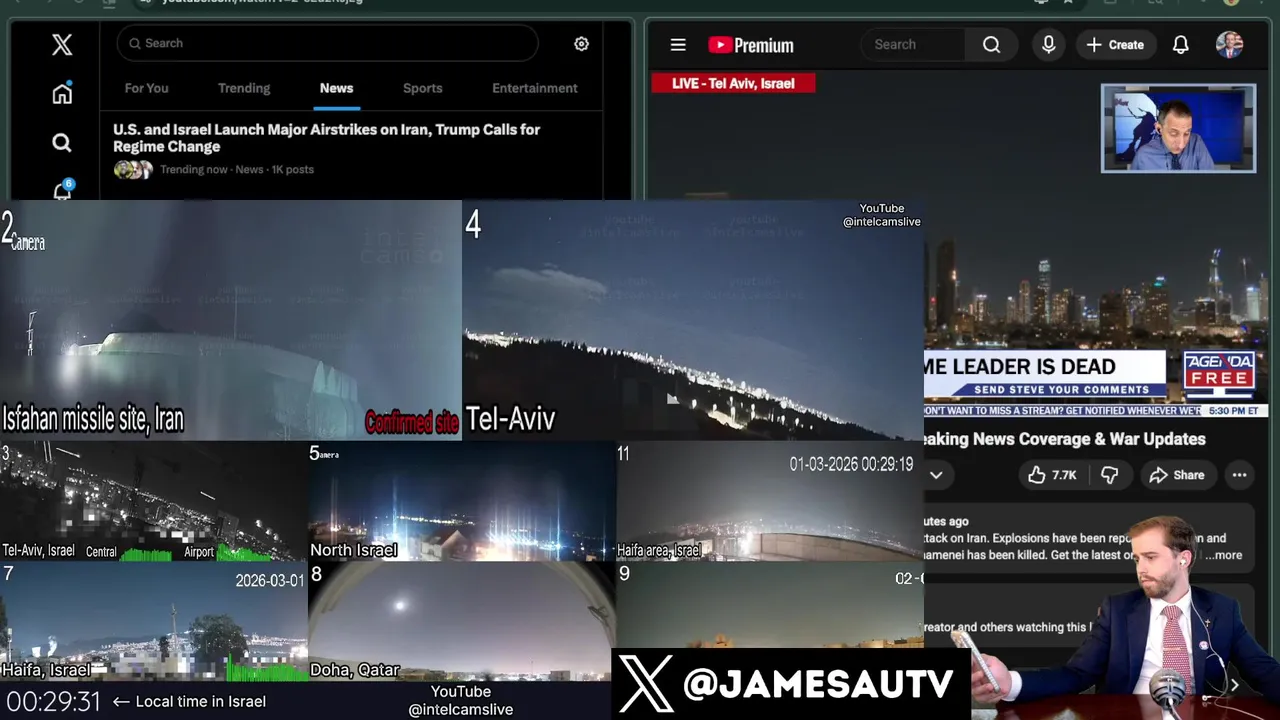This screenshot has height=720, width=1280.
Task: Click the LIVE - Tel Aviv, Israel banner
Action: pyautogui.click(x=733, y=83)
